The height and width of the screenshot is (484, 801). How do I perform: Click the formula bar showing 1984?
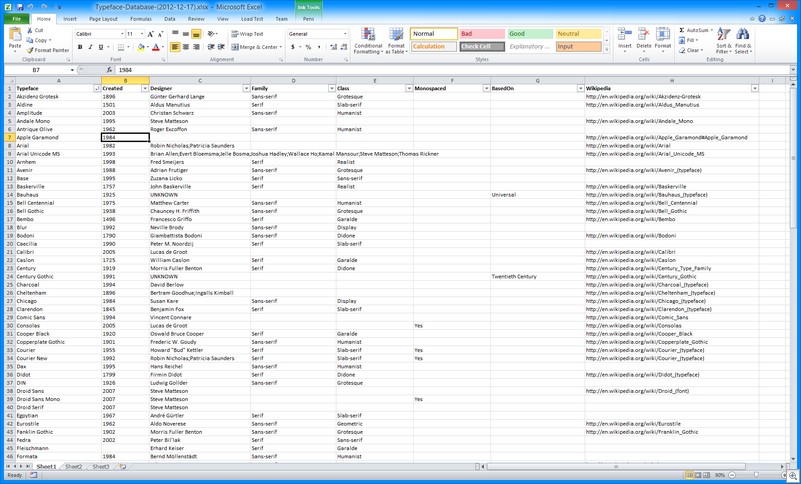click(x=400, y=70)
